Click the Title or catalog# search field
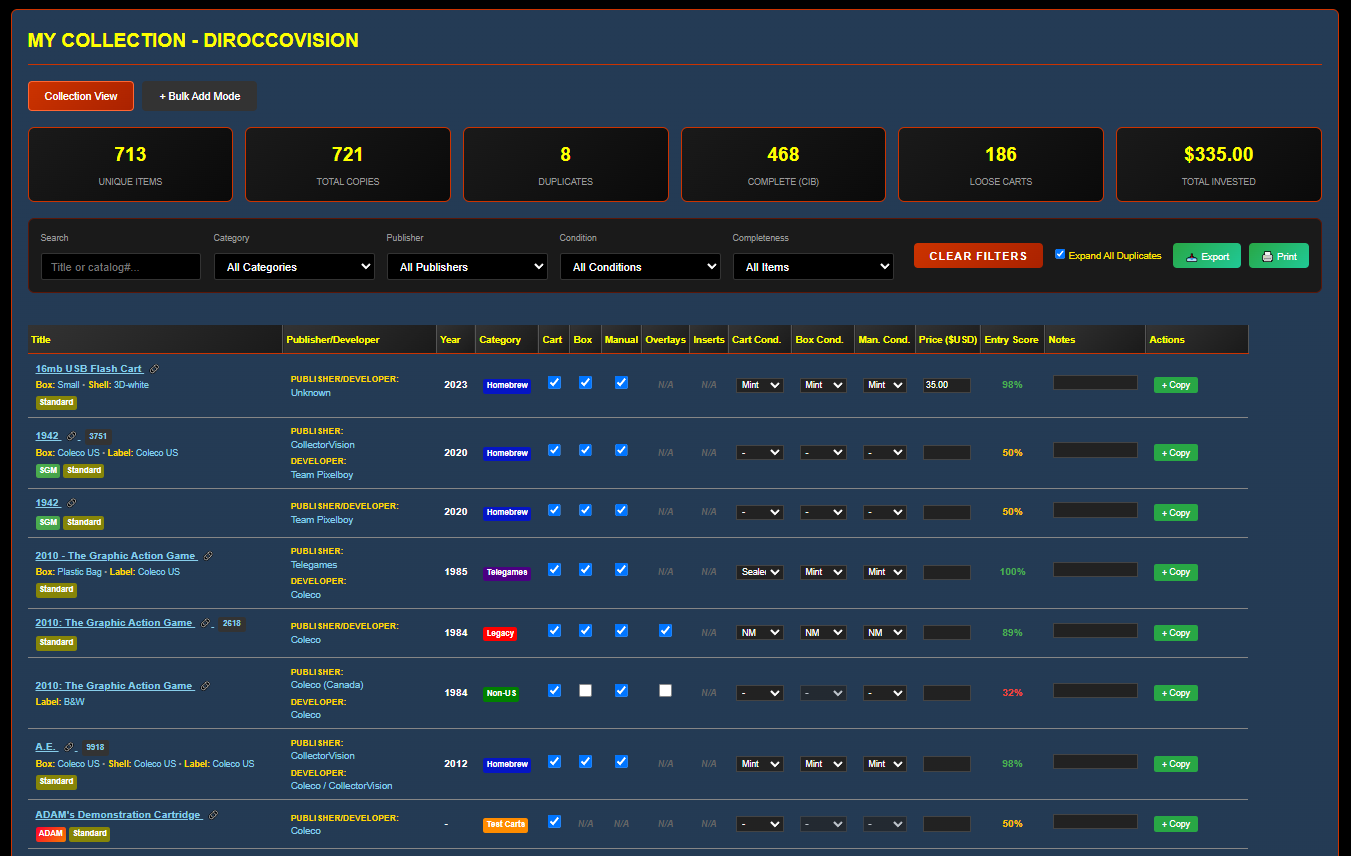 (121, 267)
